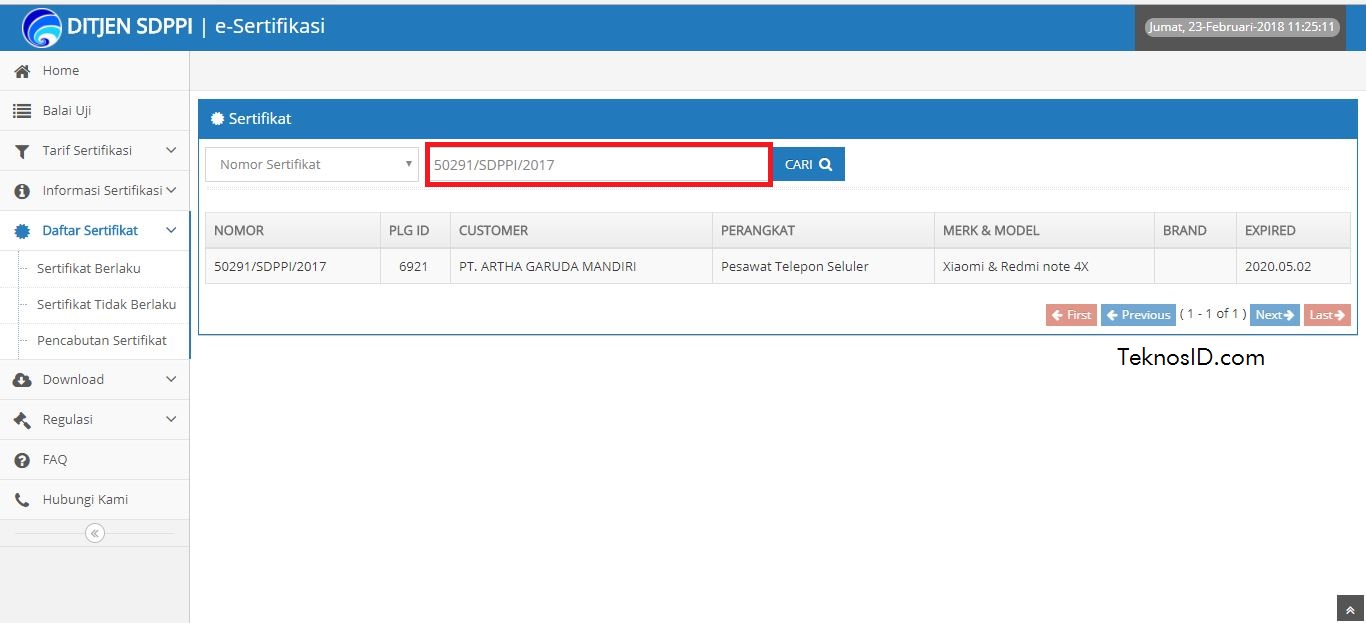1366x623 pixels.
Task: Click table cell 50291/SDPPI/2017
Action: pyautogui.click(x=293, y=266)
